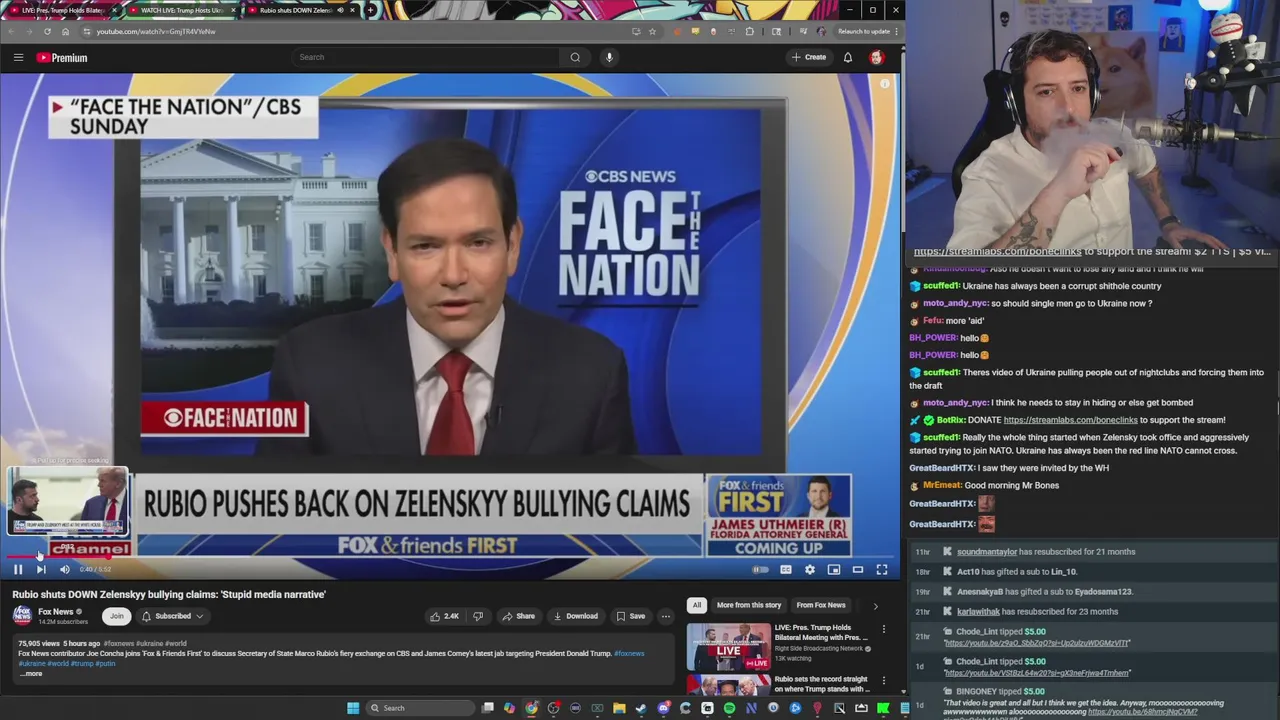
Task: Download the video
Action: 575,616
